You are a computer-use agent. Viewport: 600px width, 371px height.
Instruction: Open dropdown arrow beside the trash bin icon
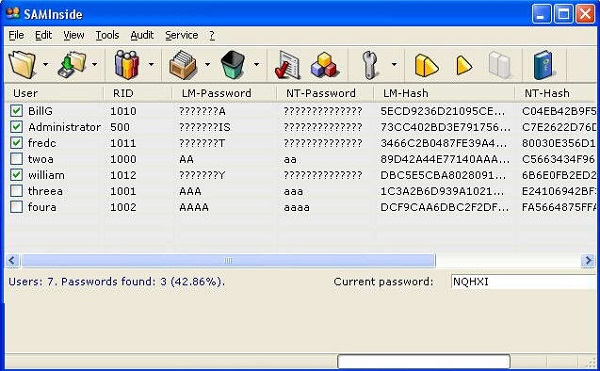click(x=256, y=64)
